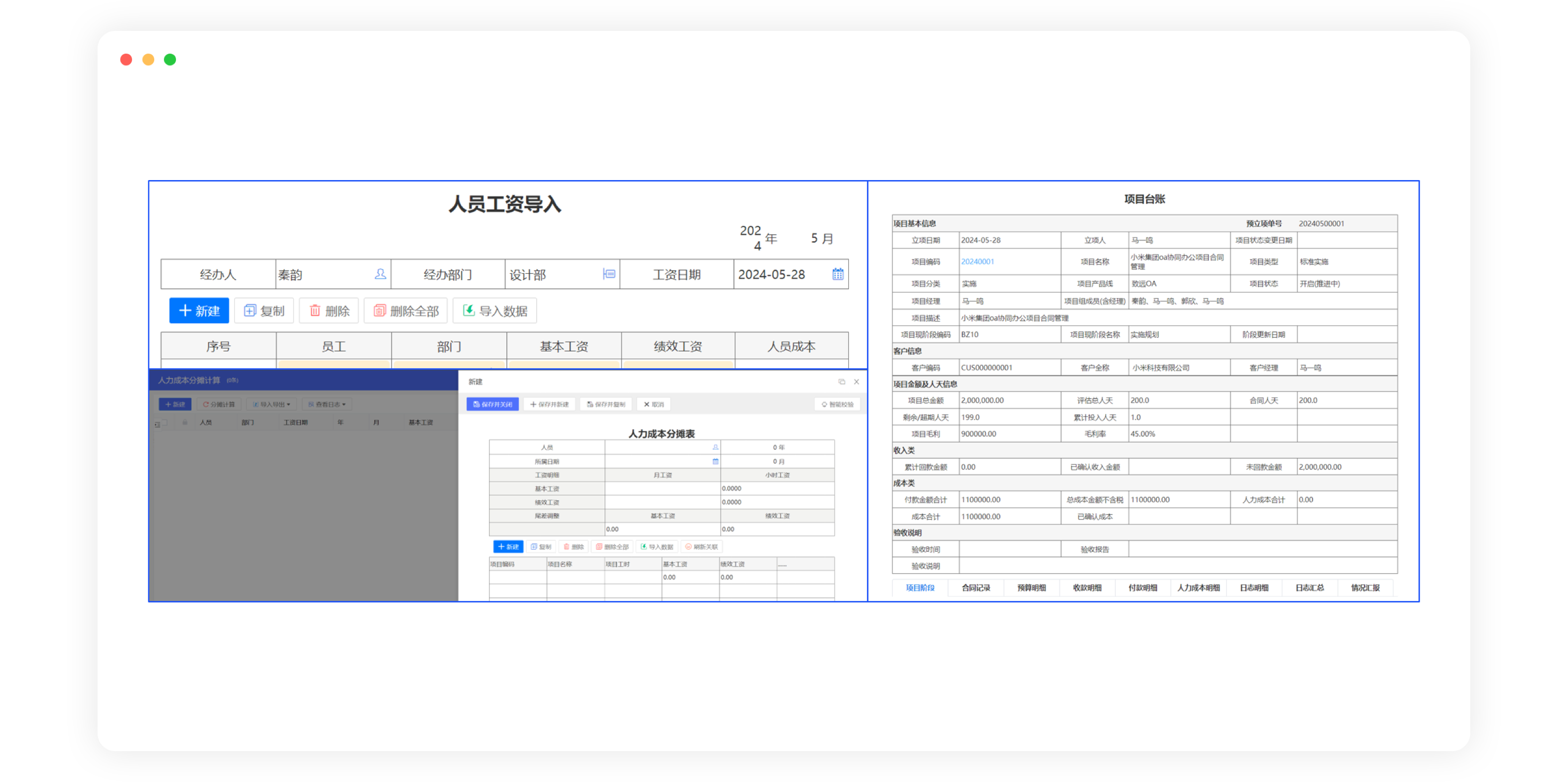Click the red macOS close dot
Image resolution: width=1568 pixels, height=782 pixels.
click(126, 60)
